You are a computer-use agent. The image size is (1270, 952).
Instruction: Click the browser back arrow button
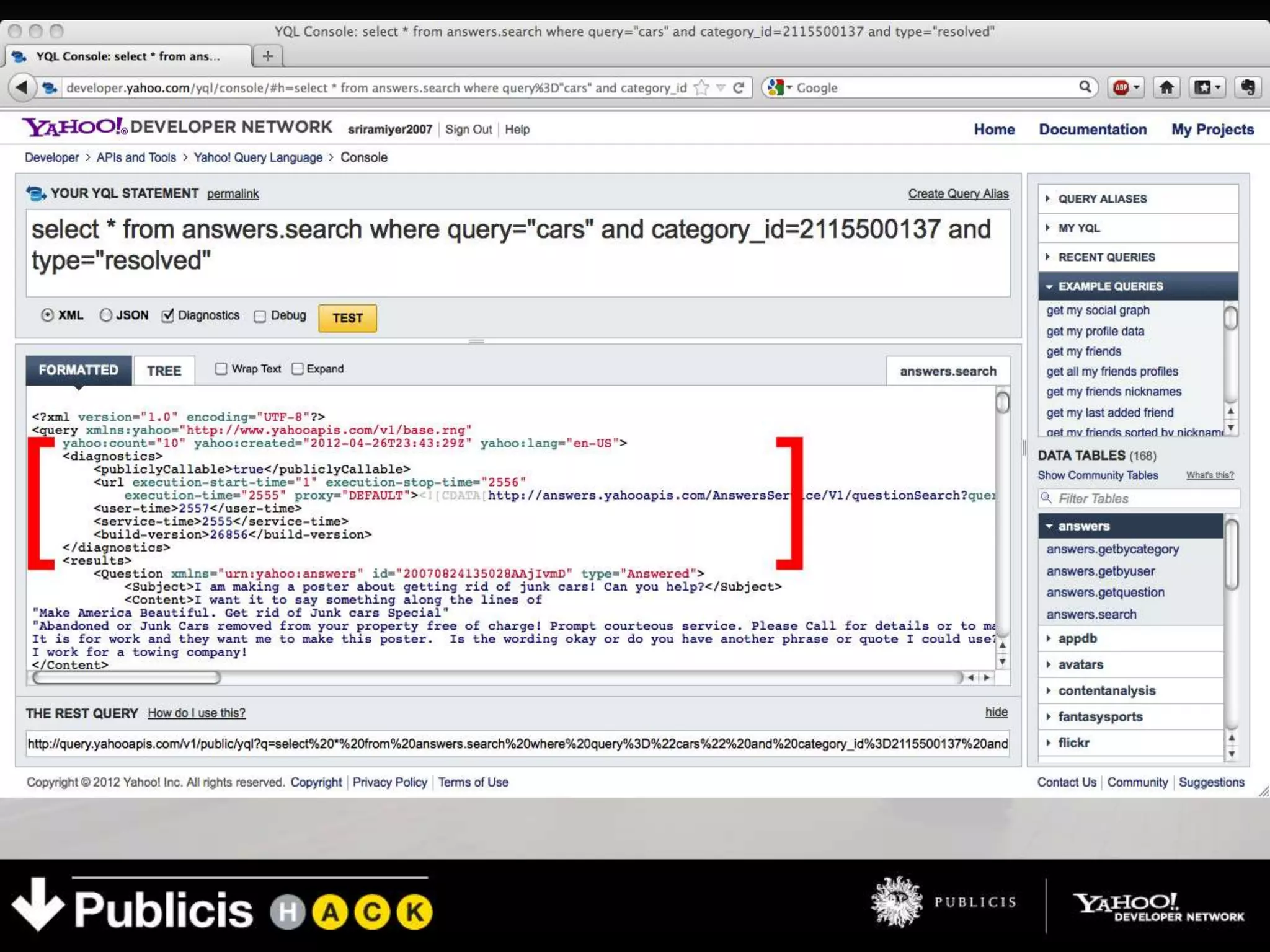pyautogui.click(x=22, y=87)
